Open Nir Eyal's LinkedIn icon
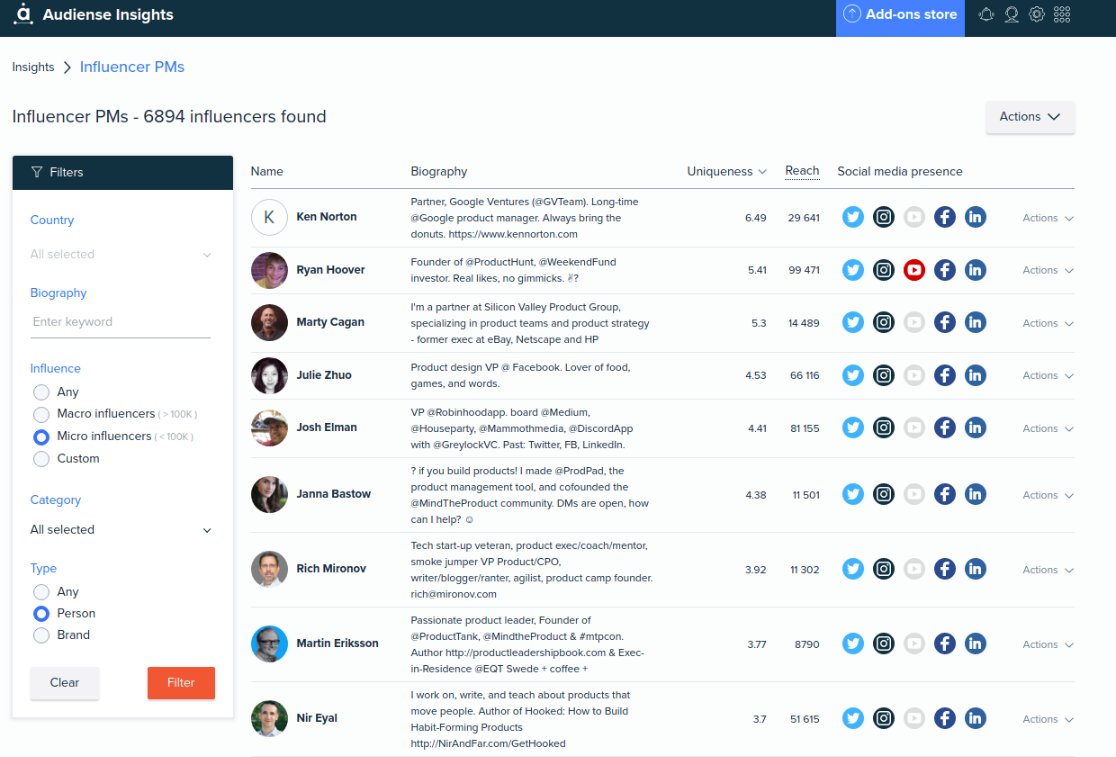1116x757 pixels. click(975, 718)
